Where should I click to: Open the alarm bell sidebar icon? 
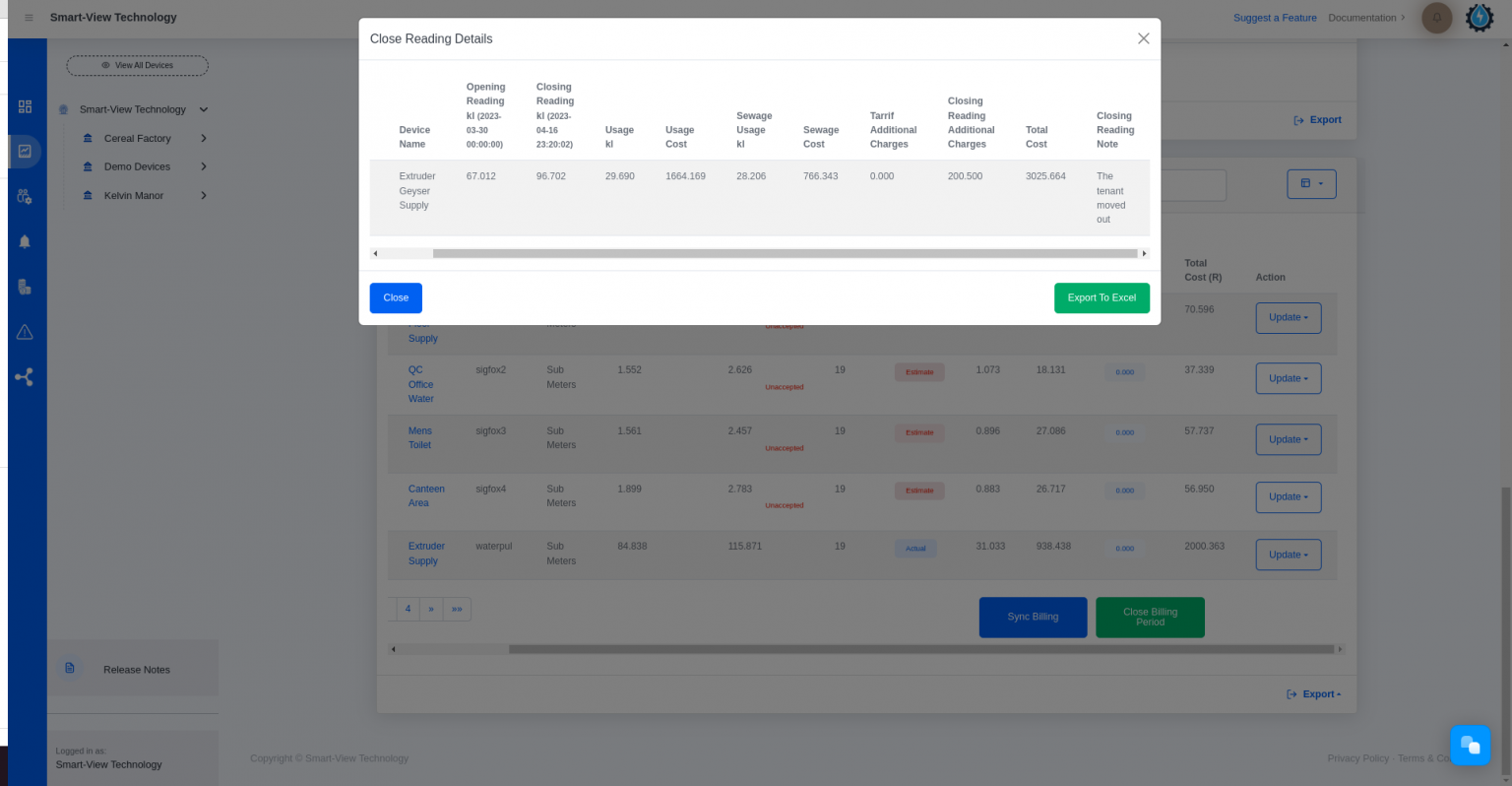tap(25, 241)
